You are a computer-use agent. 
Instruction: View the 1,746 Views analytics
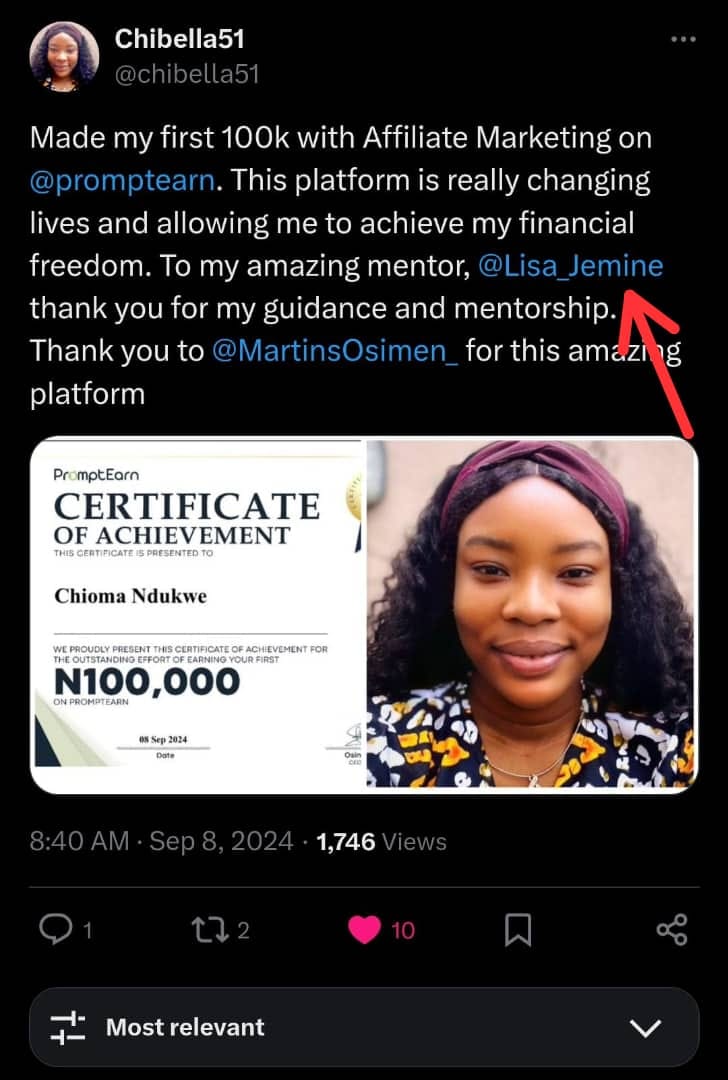click(x=381, y=842)
